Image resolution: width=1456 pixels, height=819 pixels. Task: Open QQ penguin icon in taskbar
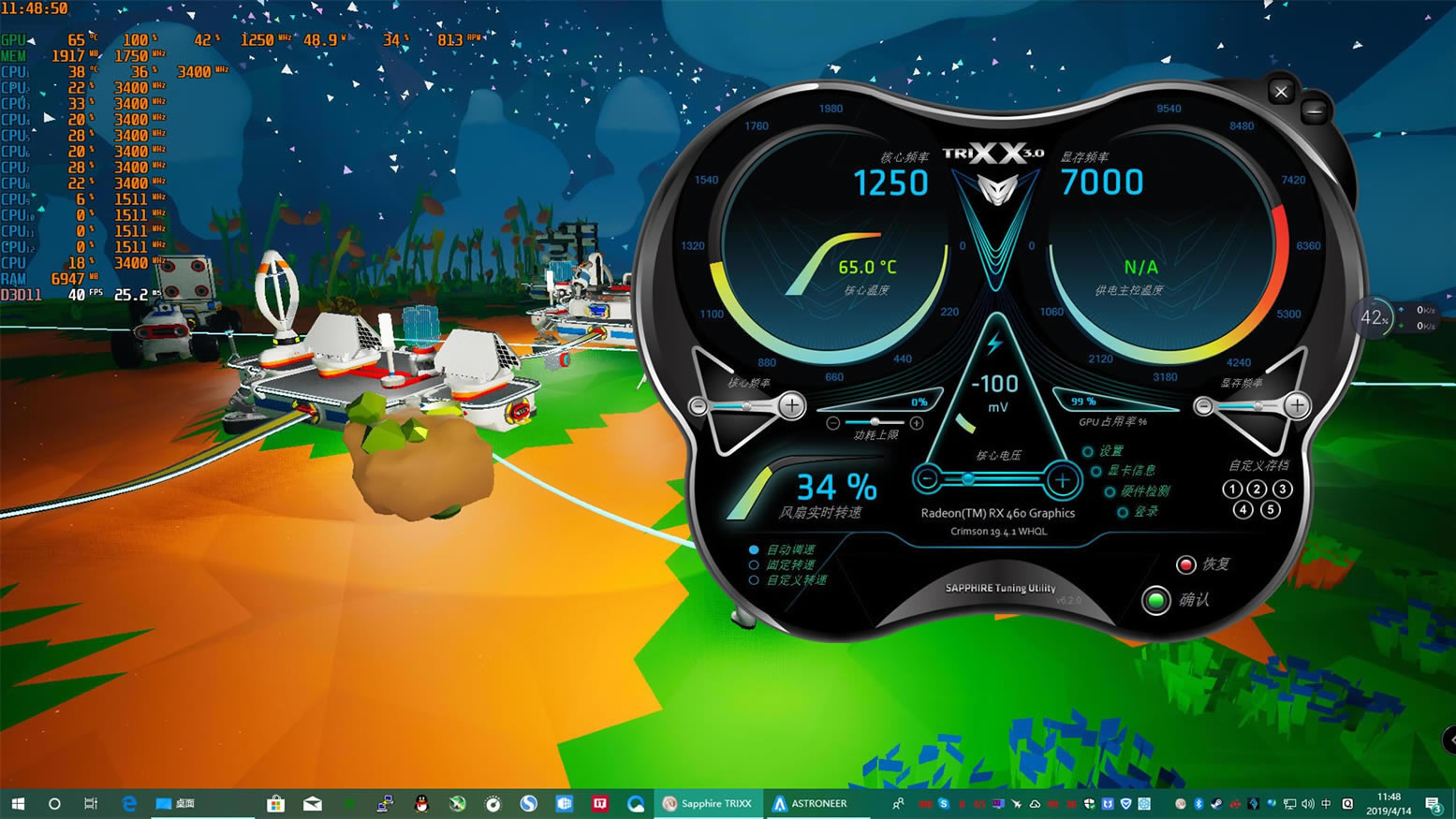coord(421,803)
